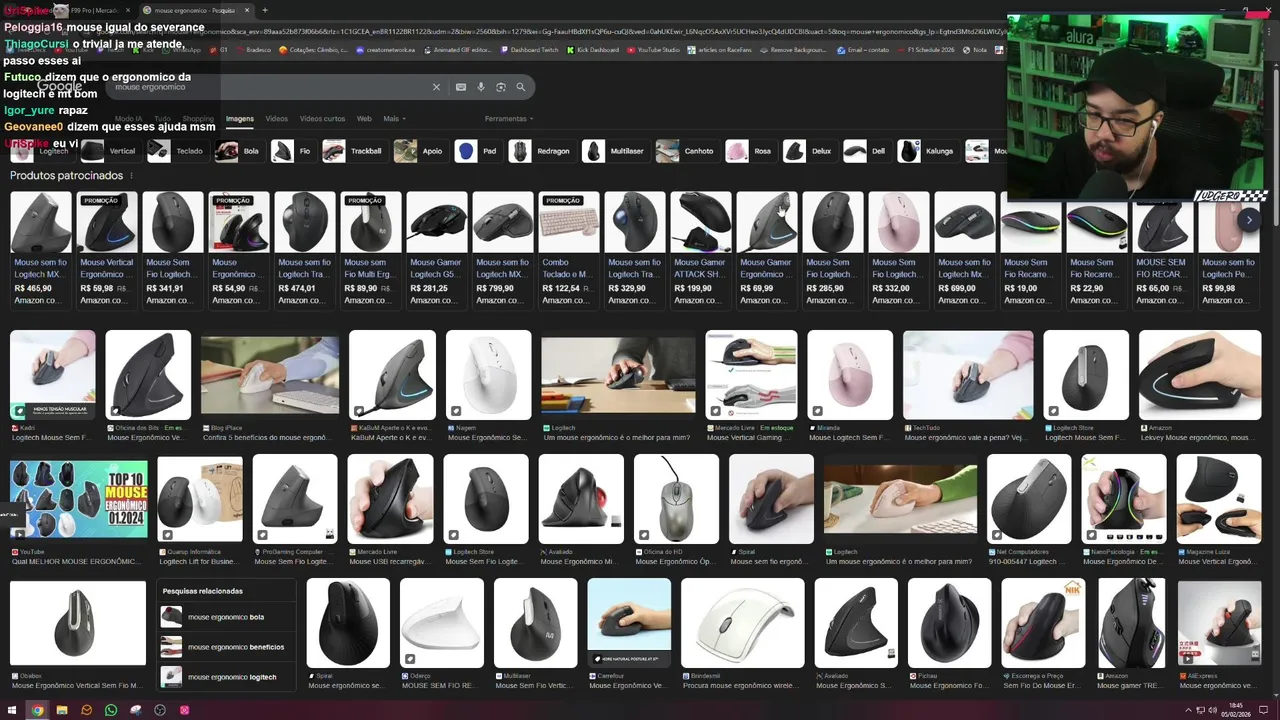The width and height of the screenshot is (1280, 720).
Task: Open the TechTudo 'Mouse ergonômico vale a pena' image
Action: tap(968, 375)
